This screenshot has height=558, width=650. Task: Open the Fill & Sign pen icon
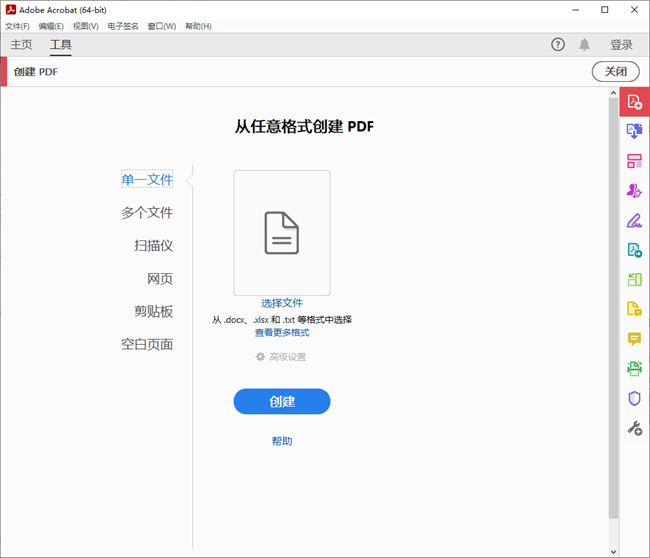tap(634, 221)
